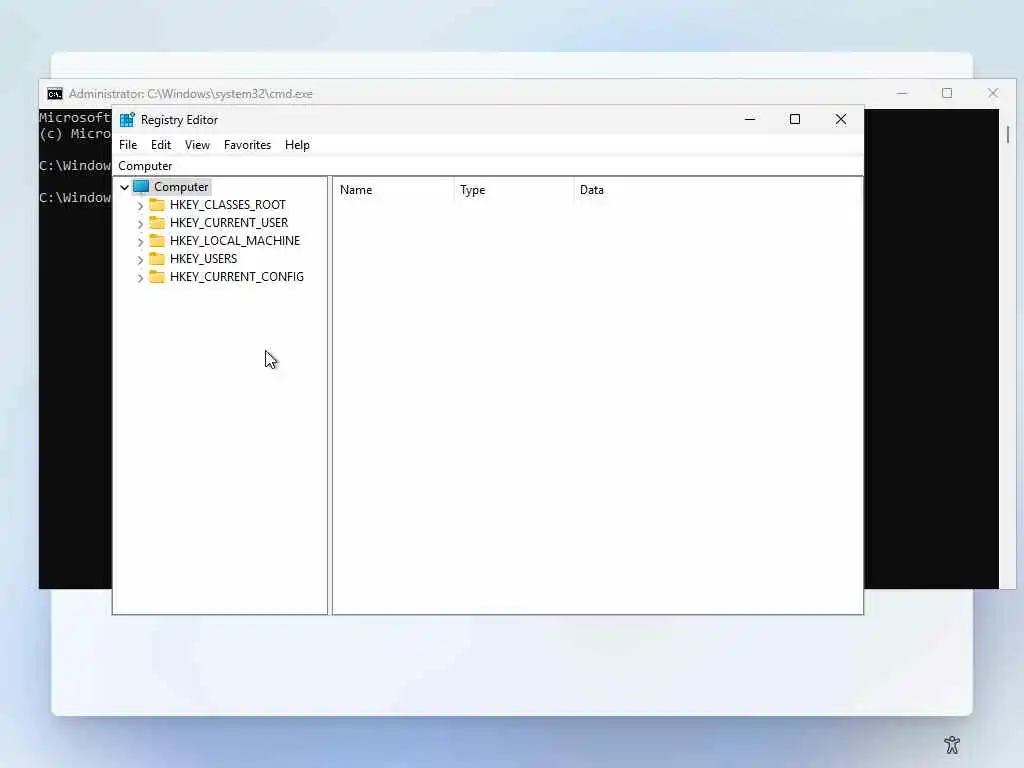The image size is (1024, 768).
Task: Expand the HKEY_CLASSES_ROOT key
Action: [x=140, y=206]
